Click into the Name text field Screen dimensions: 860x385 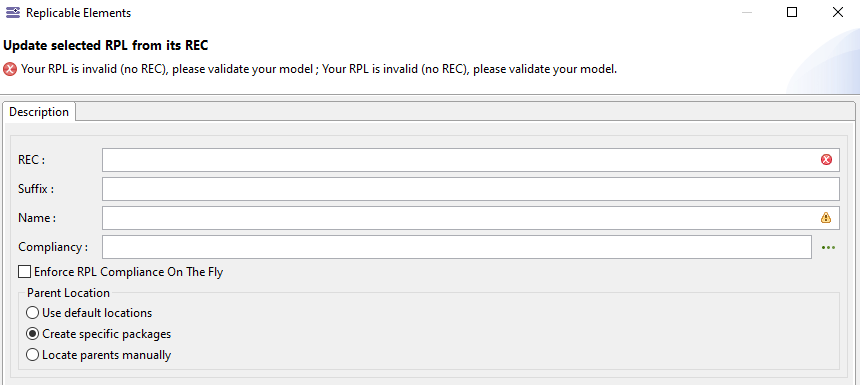pyautogui.click(x=471, y=218)
